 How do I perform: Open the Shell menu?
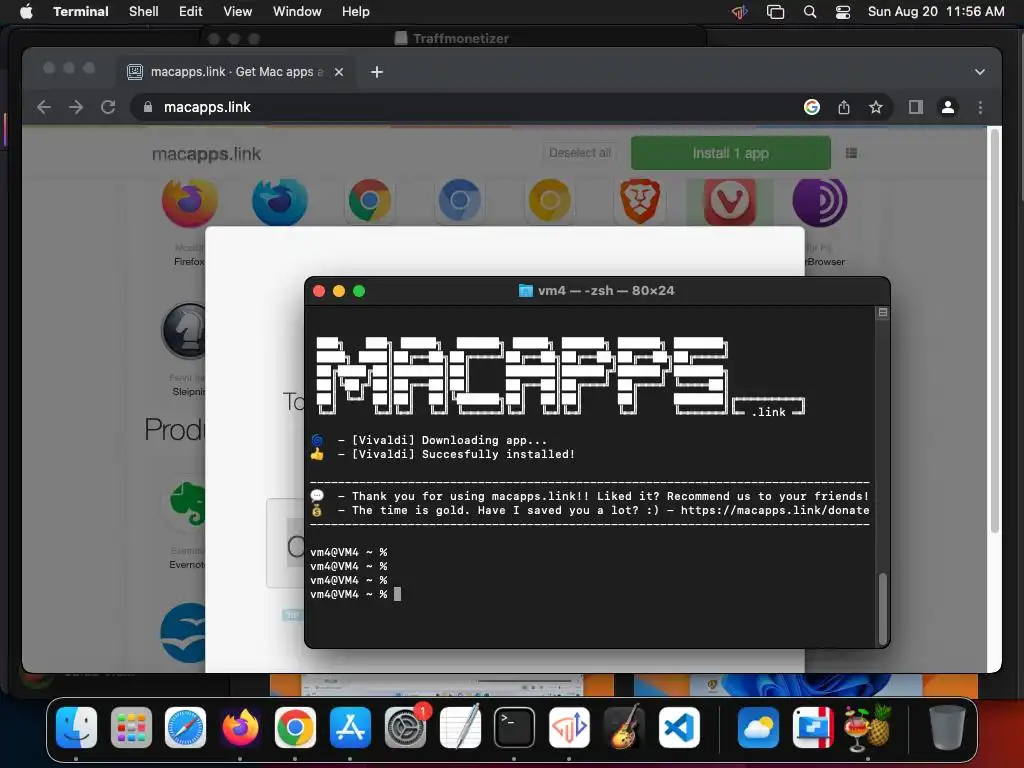(143, 11)
